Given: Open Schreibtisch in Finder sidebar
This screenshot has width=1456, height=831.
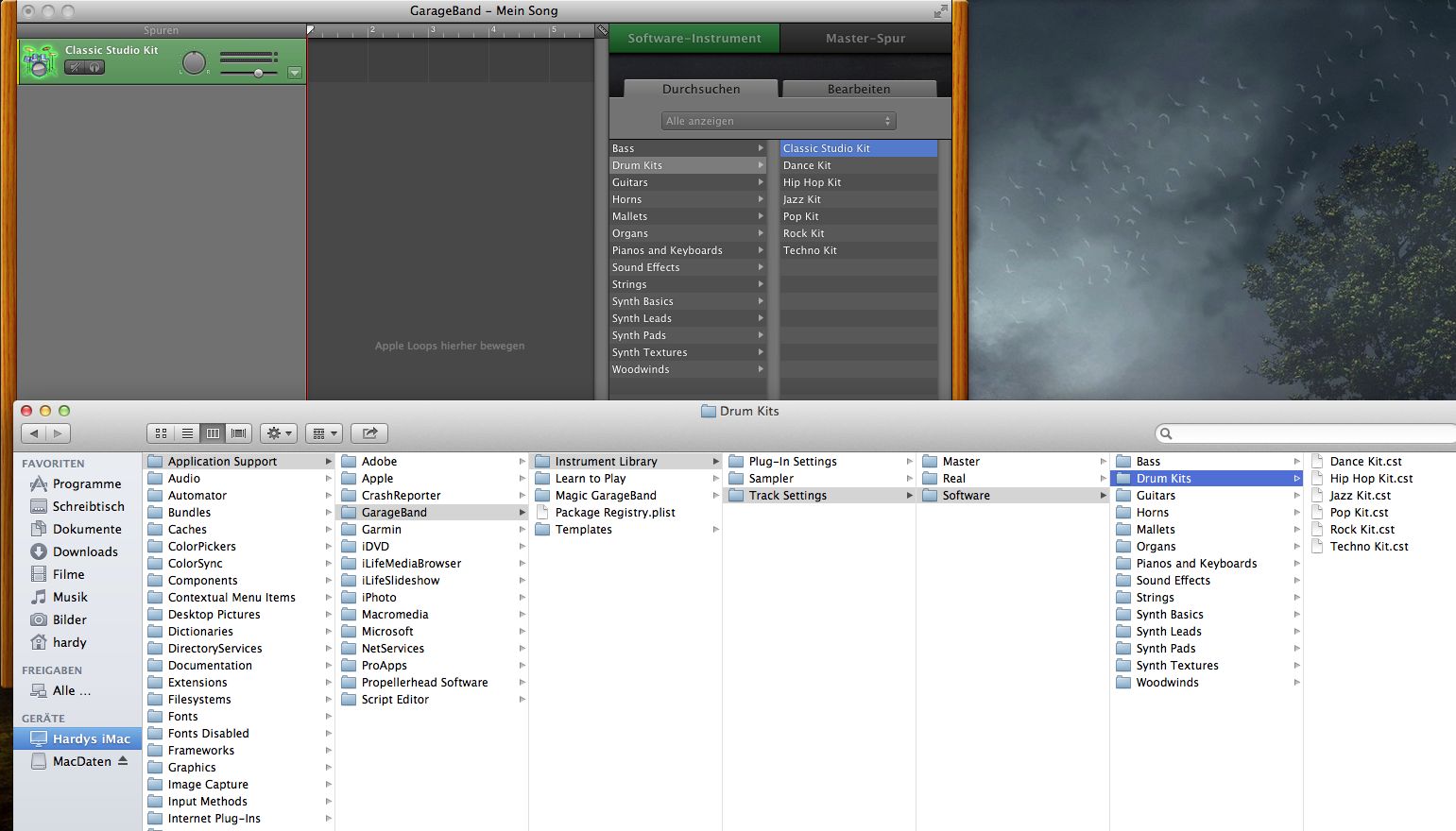Looking at the screenshot, I should [77, 506].
